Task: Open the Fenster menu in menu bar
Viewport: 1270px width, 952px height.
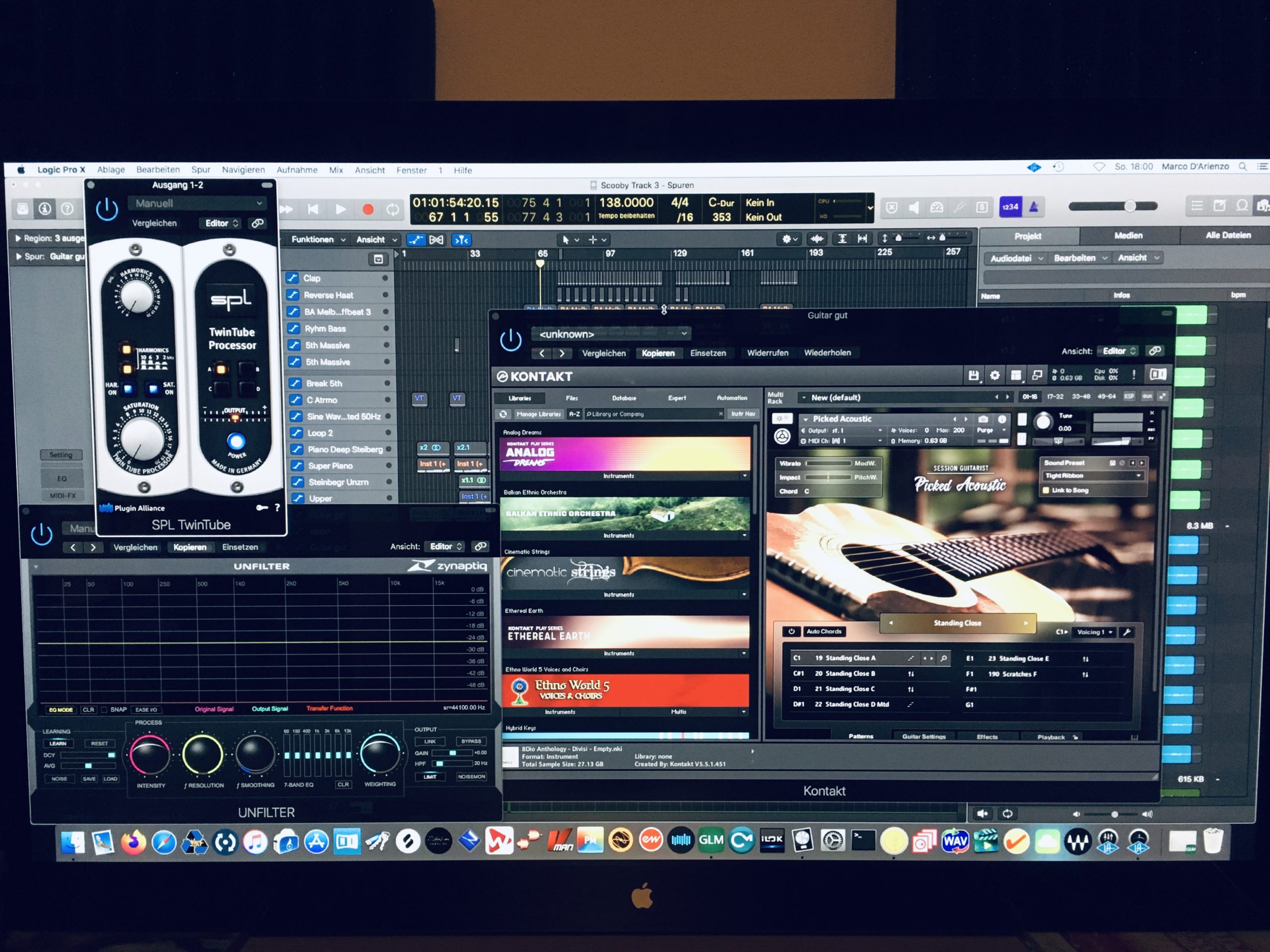Action: [411, 171]
